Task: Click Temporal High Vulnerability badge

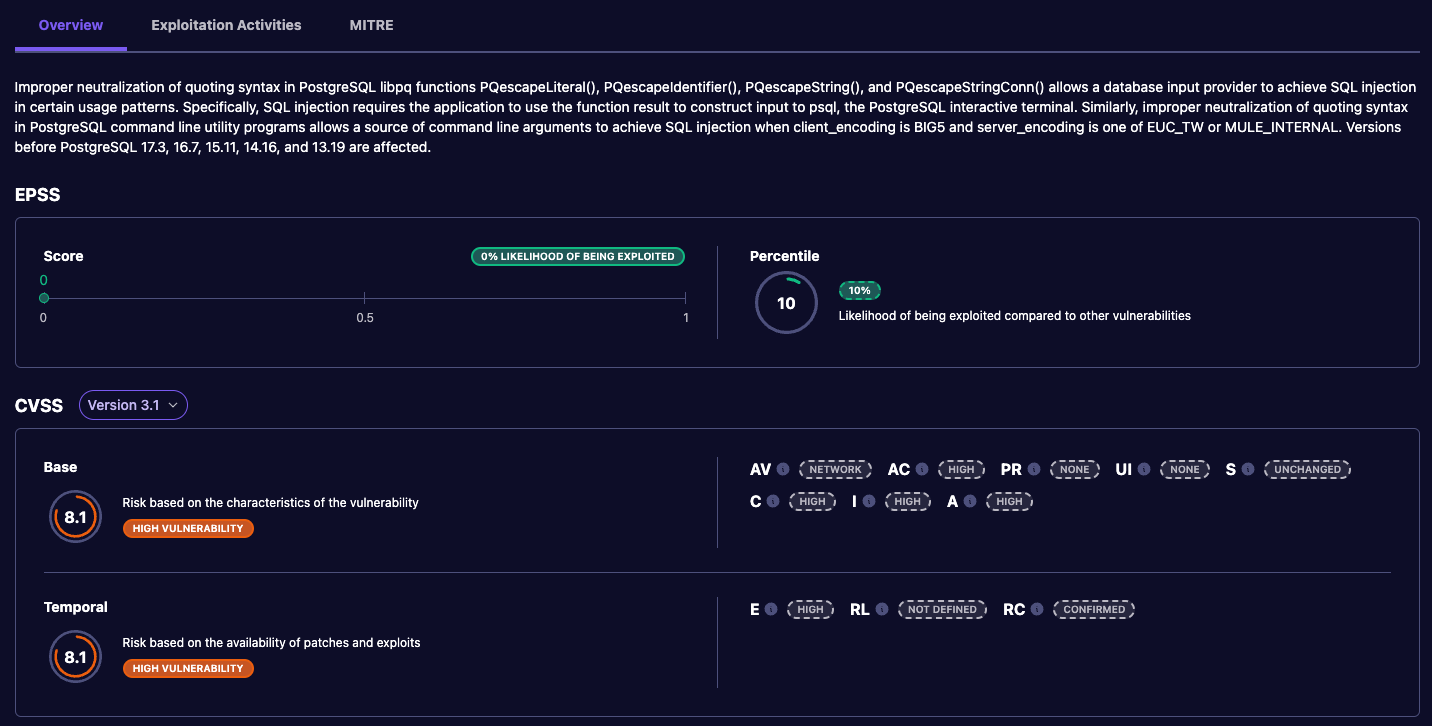Action: tap(188, 668)
